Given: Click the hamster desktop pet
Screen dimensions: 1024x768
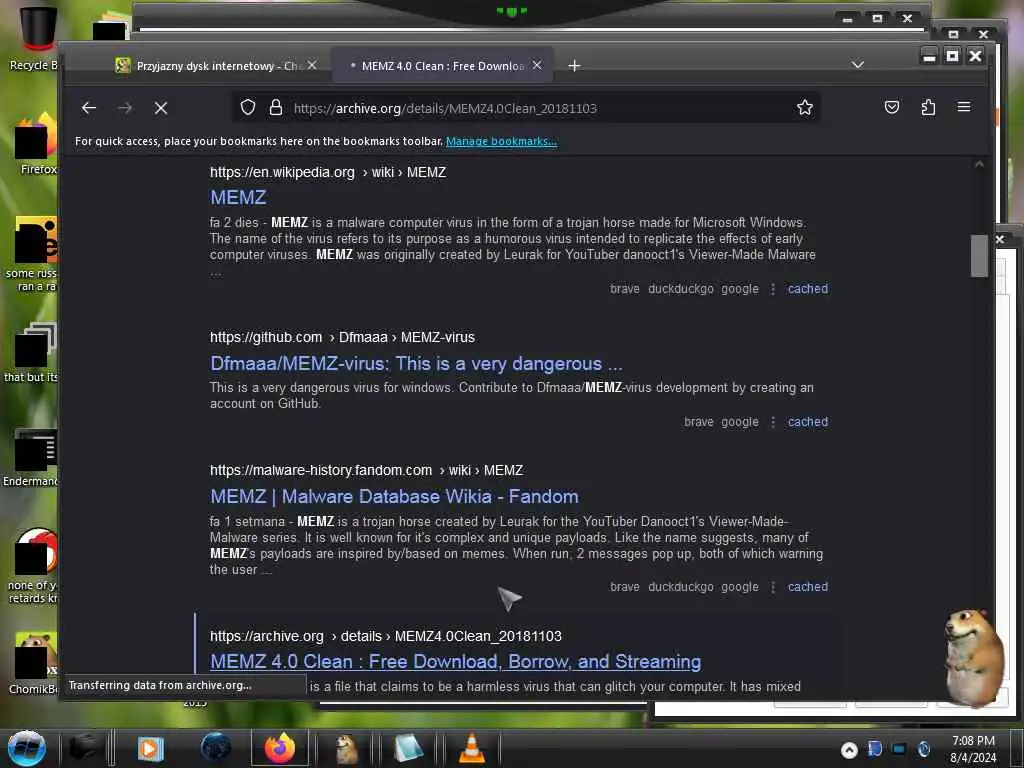Looking at the screenshot, I should (x=973, y=656).
